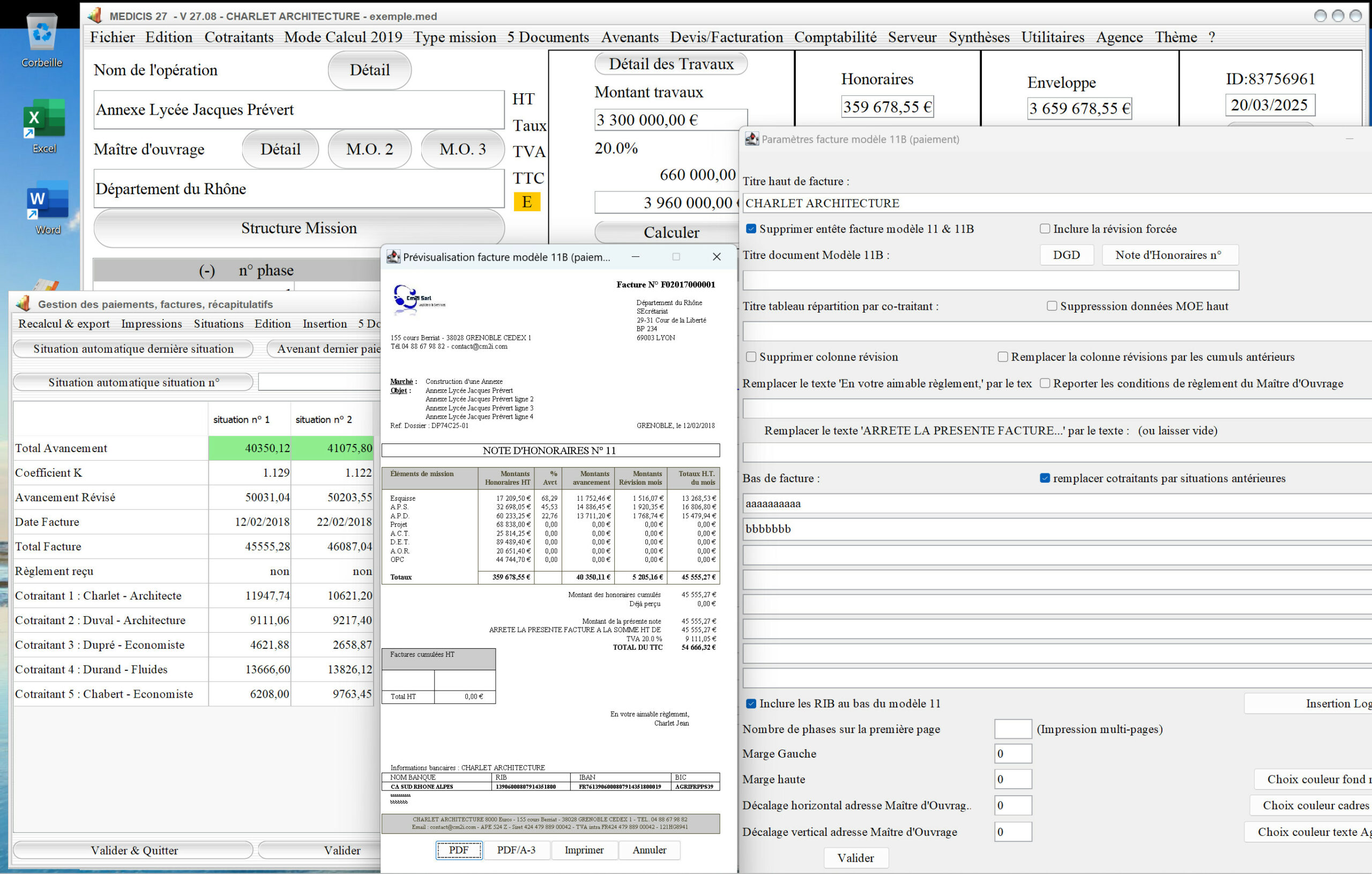Click Valider in Paramètres facture window
This screenshot has height=874, width=1372.
[856, 858]
